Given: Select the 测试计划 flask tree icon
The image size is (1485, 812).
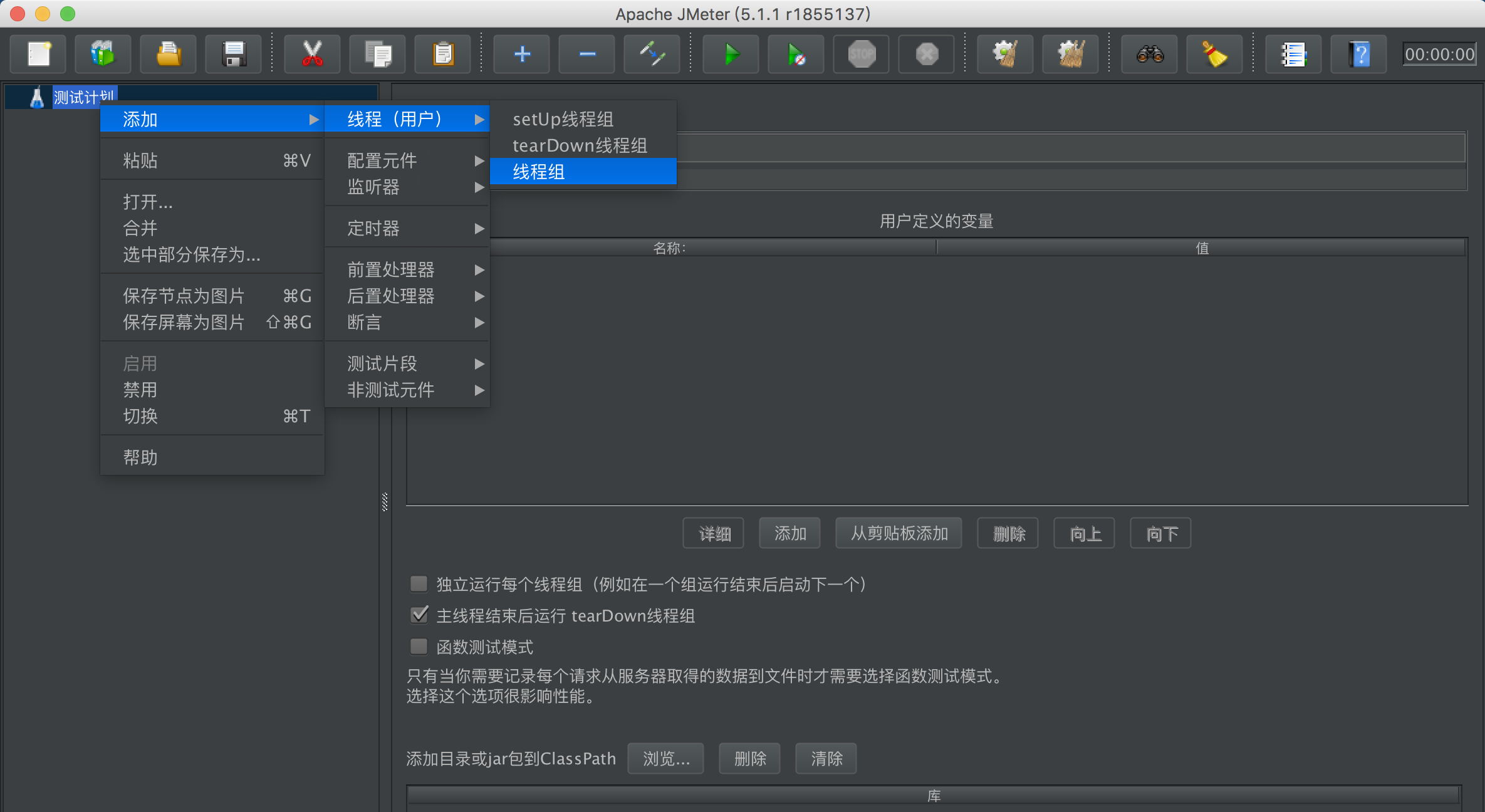Looking at the screenshot, I should pyautogui.click(x=37, y=97).
